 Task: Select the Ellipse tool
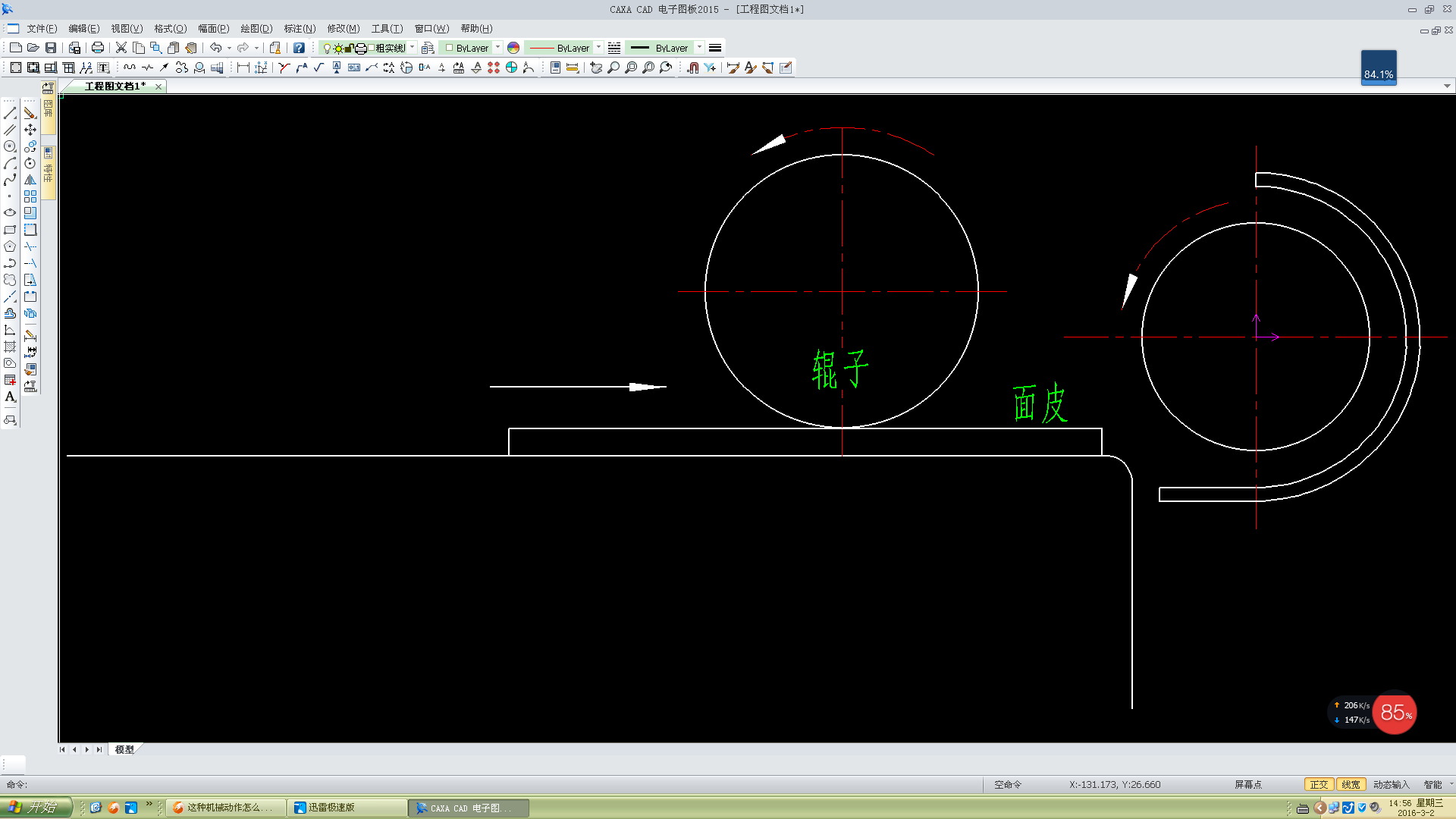[10, 213]
